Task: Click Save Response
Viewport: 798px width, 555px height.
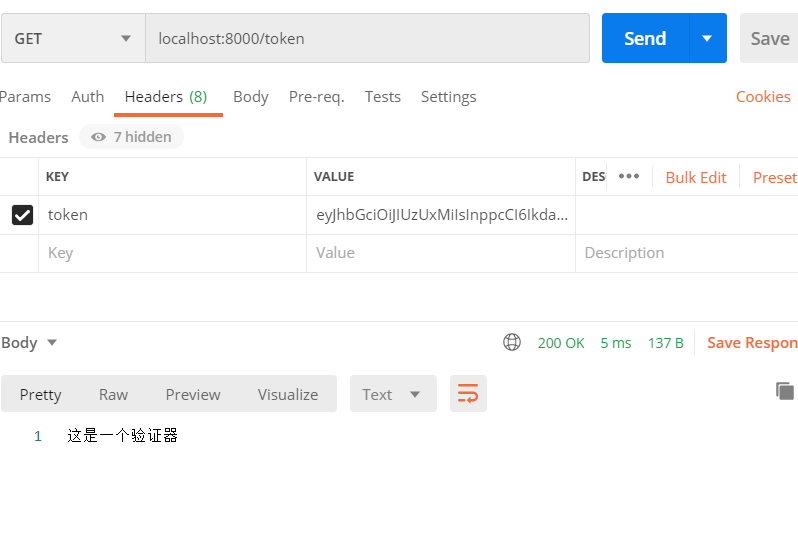Action: pyautogui.click(x=752, y=343)
